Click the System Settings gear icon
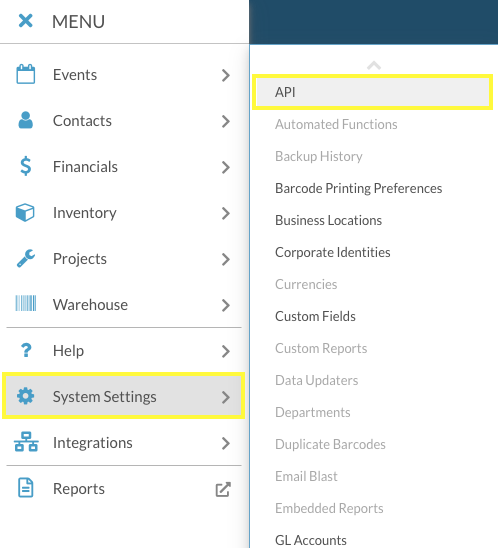 coord(26,396)
